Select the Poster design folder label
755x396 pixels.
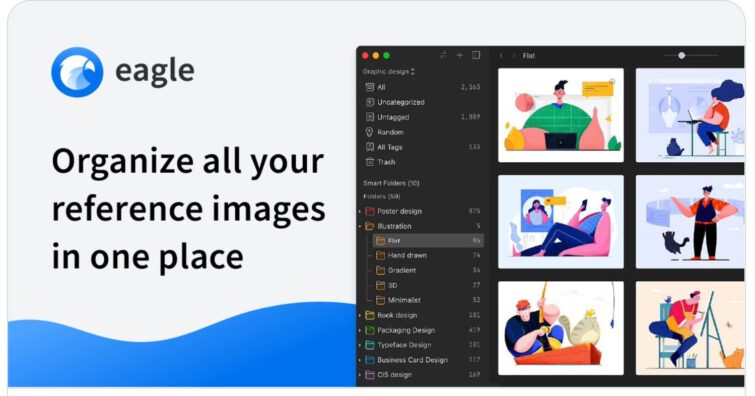pos(400,211)
